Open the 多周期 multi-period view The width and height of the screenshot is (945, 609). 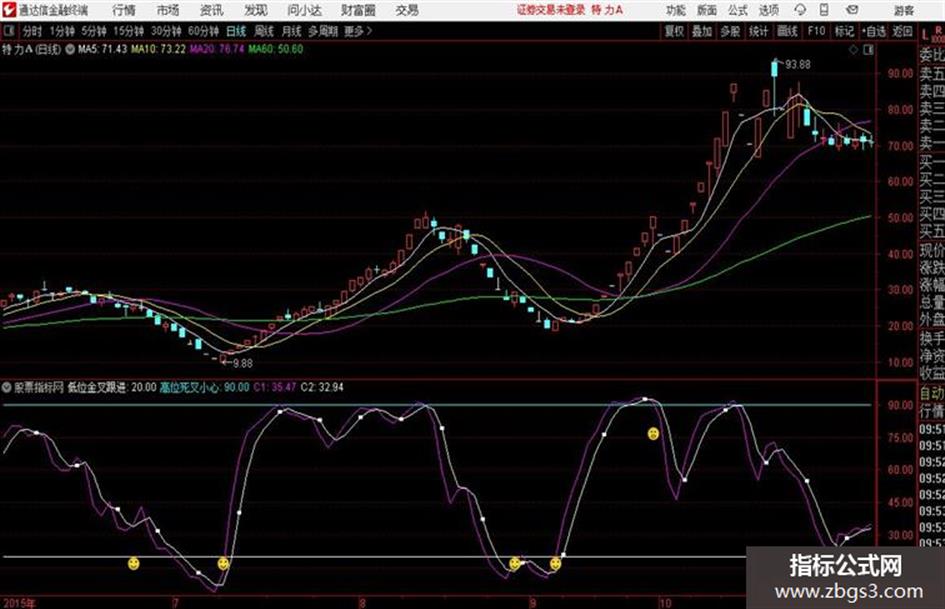click(323, 31)
